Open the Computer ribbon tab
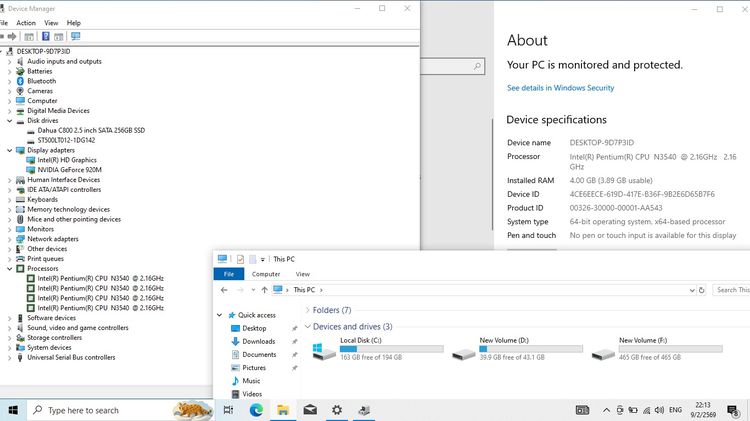The image size is (750, 421). pos(266,274)
